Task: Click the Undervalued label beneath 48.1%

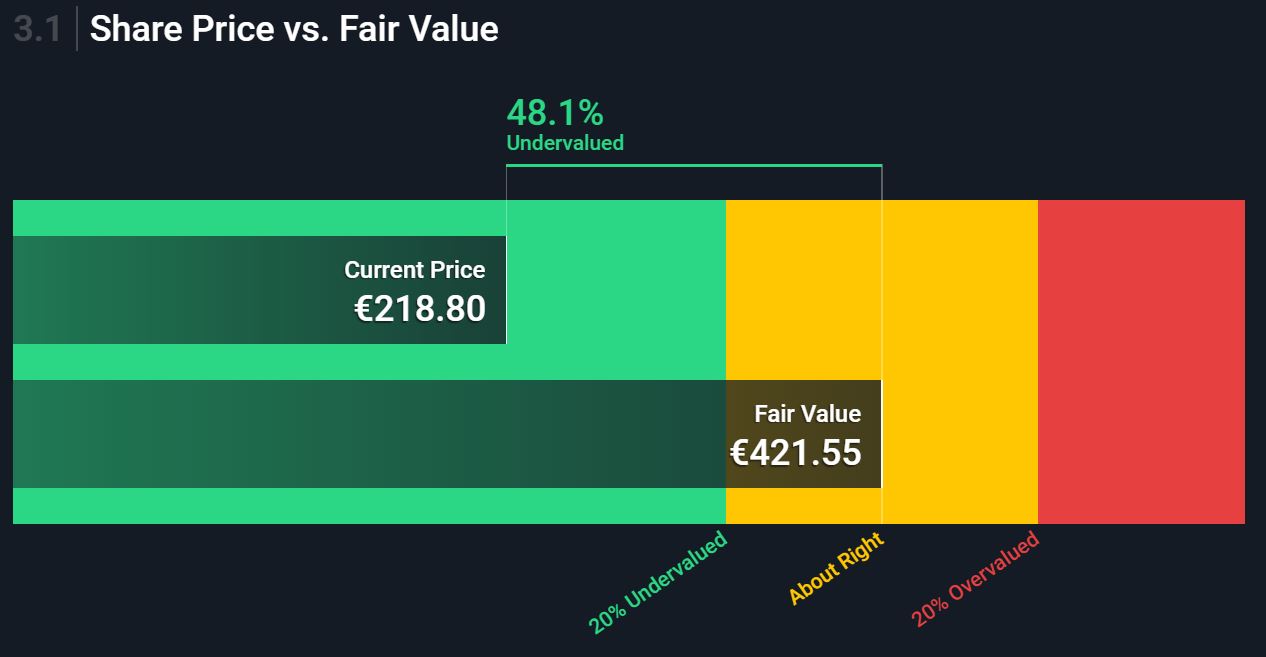Action: (565, 143)
